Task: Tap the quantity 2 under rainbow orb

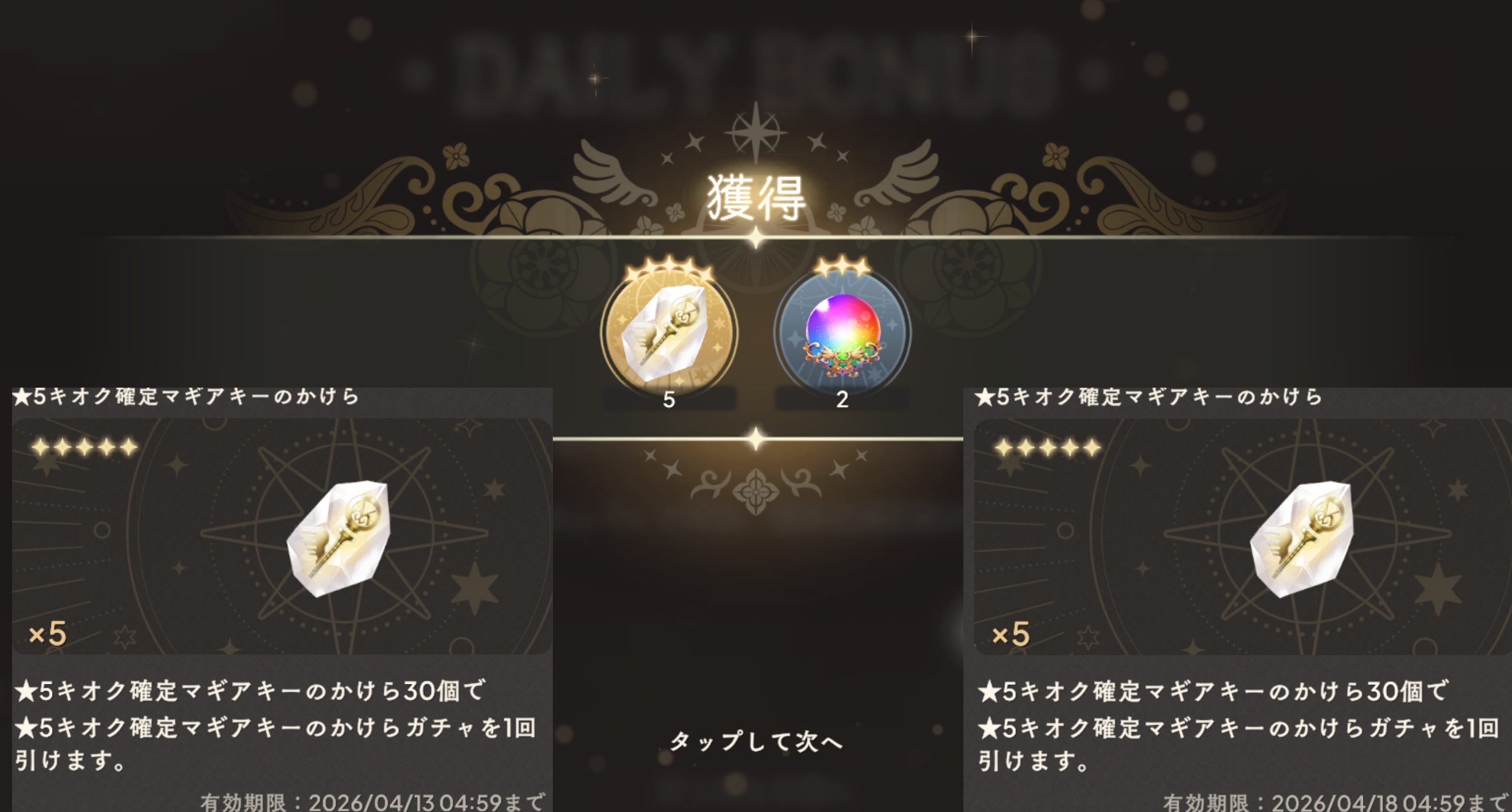Action: click(842, 400)
